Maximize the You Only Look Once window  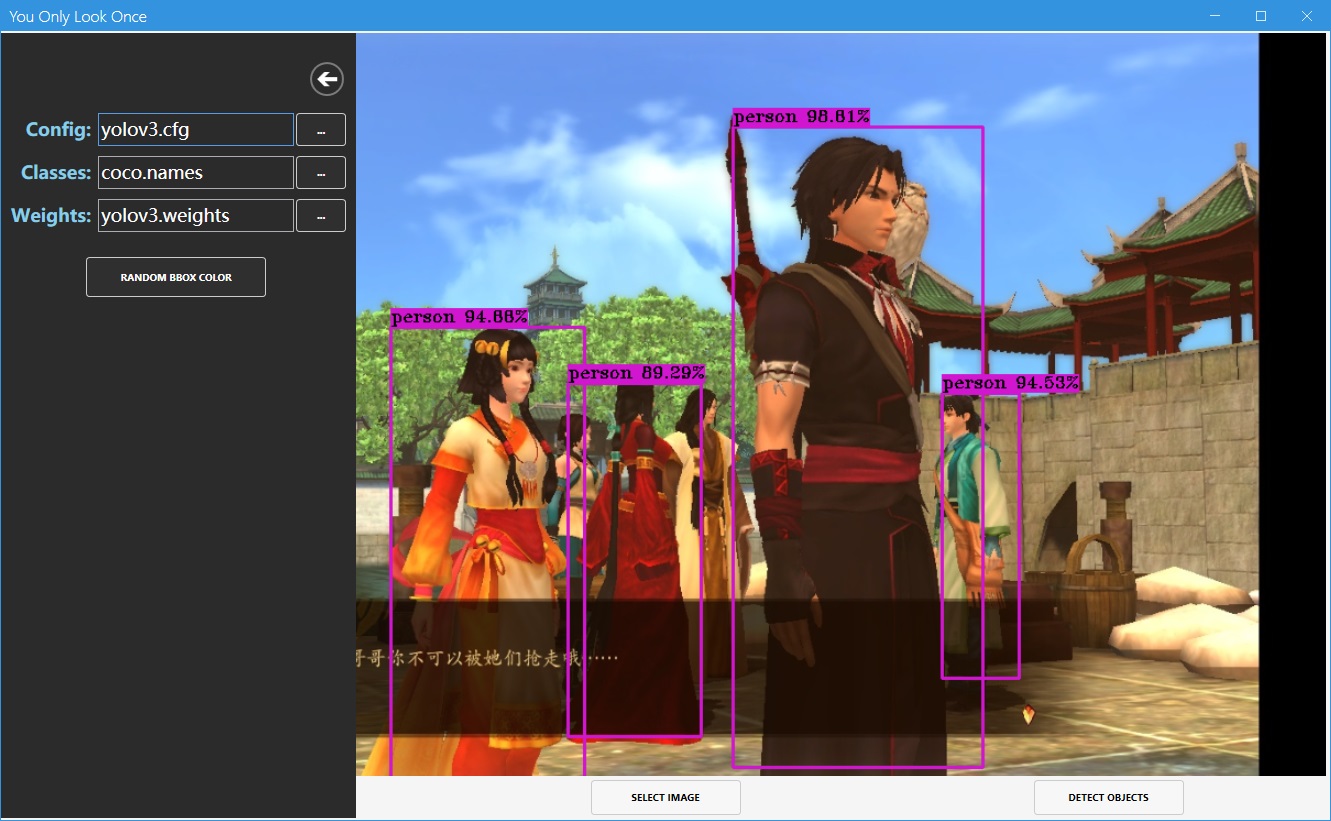click(x=1261, y=16)
